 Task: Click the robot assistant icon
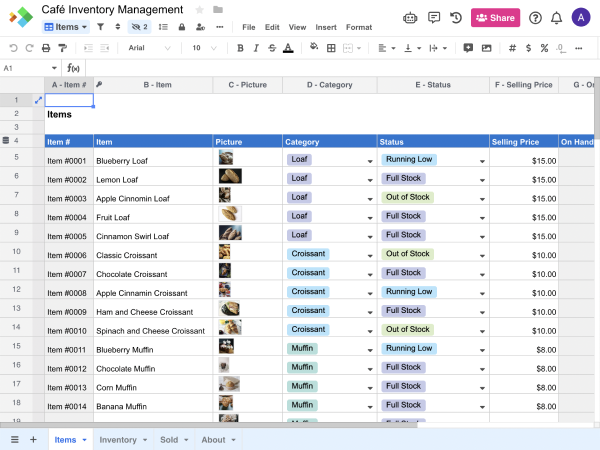pyautogui.click(x=410, y=17)
